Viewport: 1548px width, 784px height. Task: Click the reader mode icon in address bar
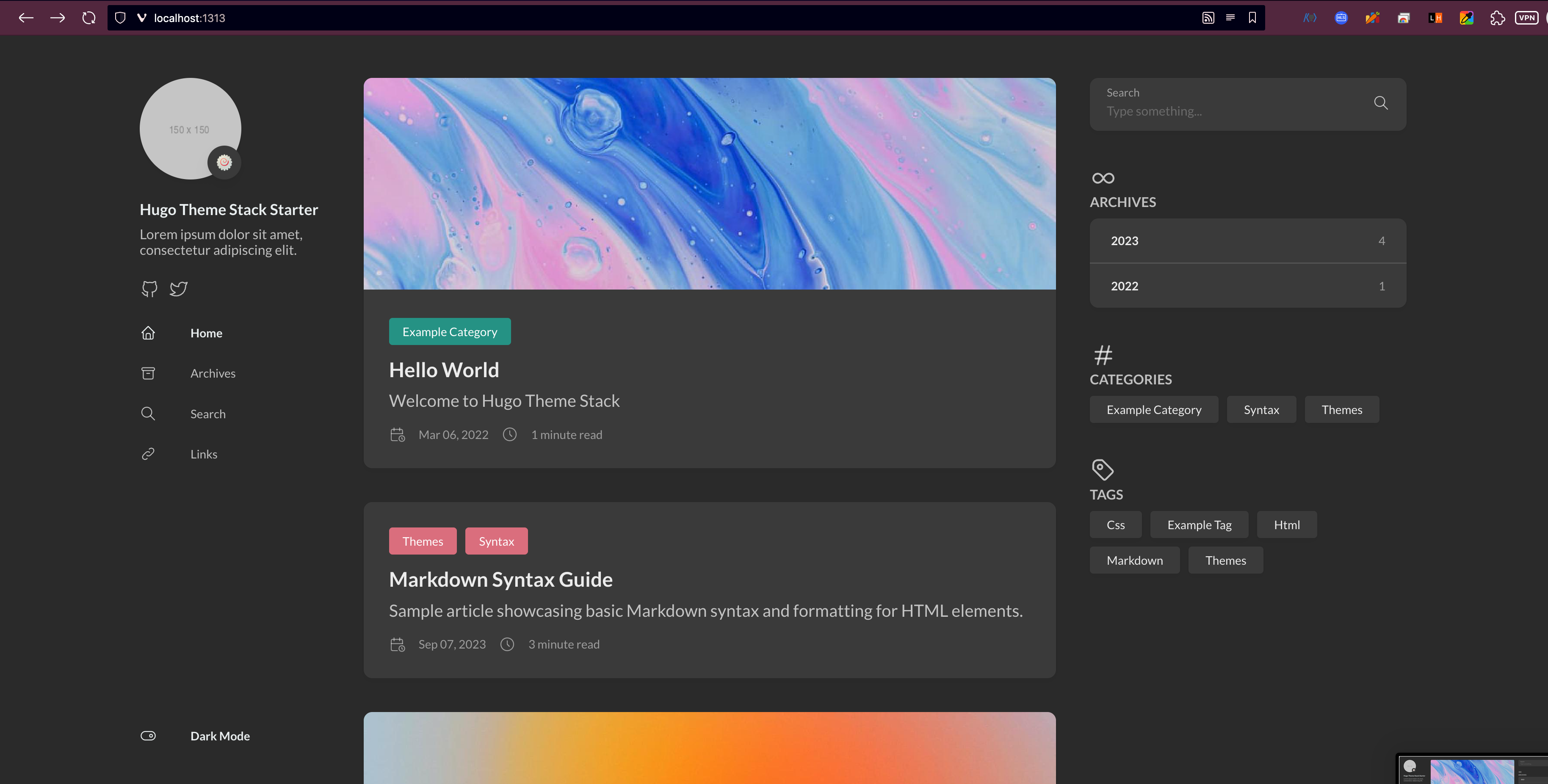(1230, 18)
